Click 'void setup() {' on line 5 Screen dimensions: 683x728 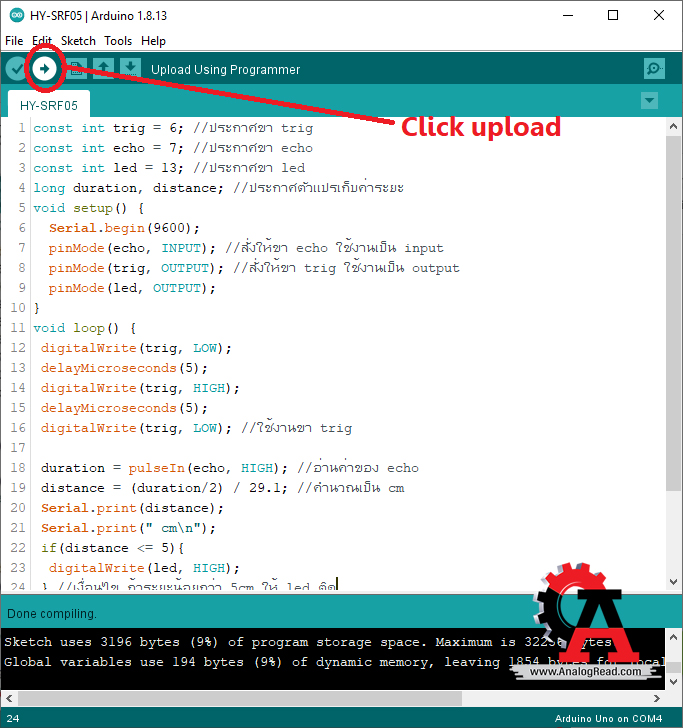coord(89,208)
